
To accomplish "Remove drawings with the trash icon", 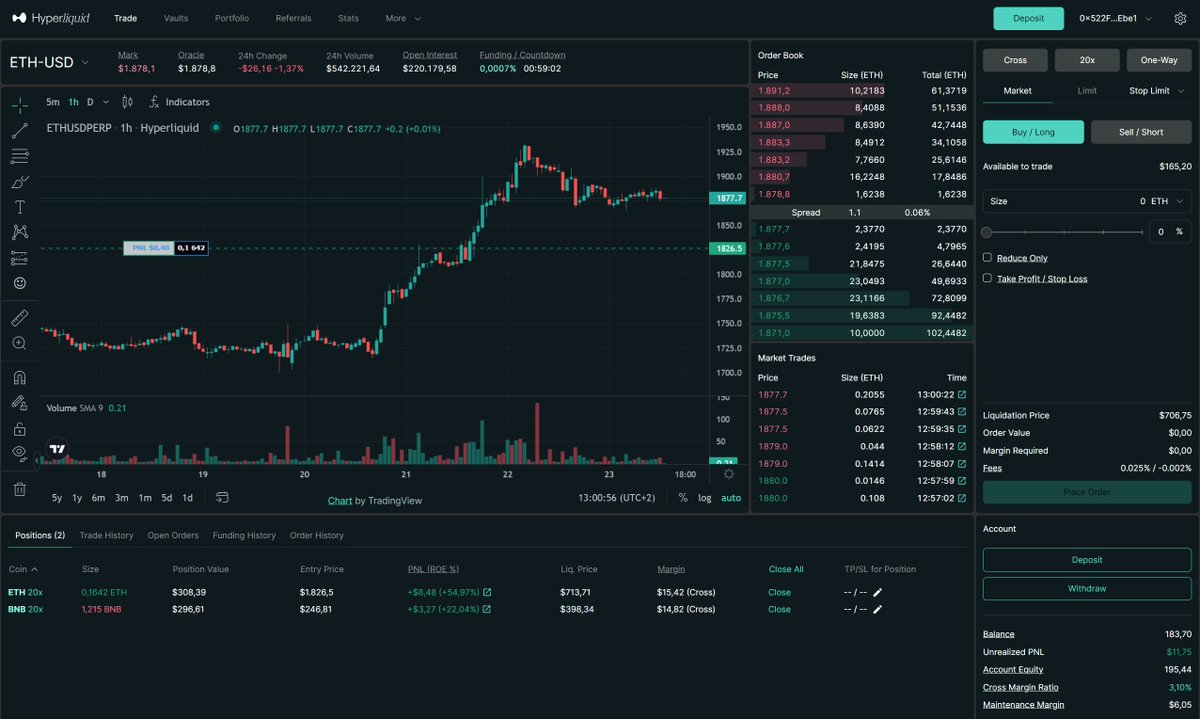I will 19,489.
